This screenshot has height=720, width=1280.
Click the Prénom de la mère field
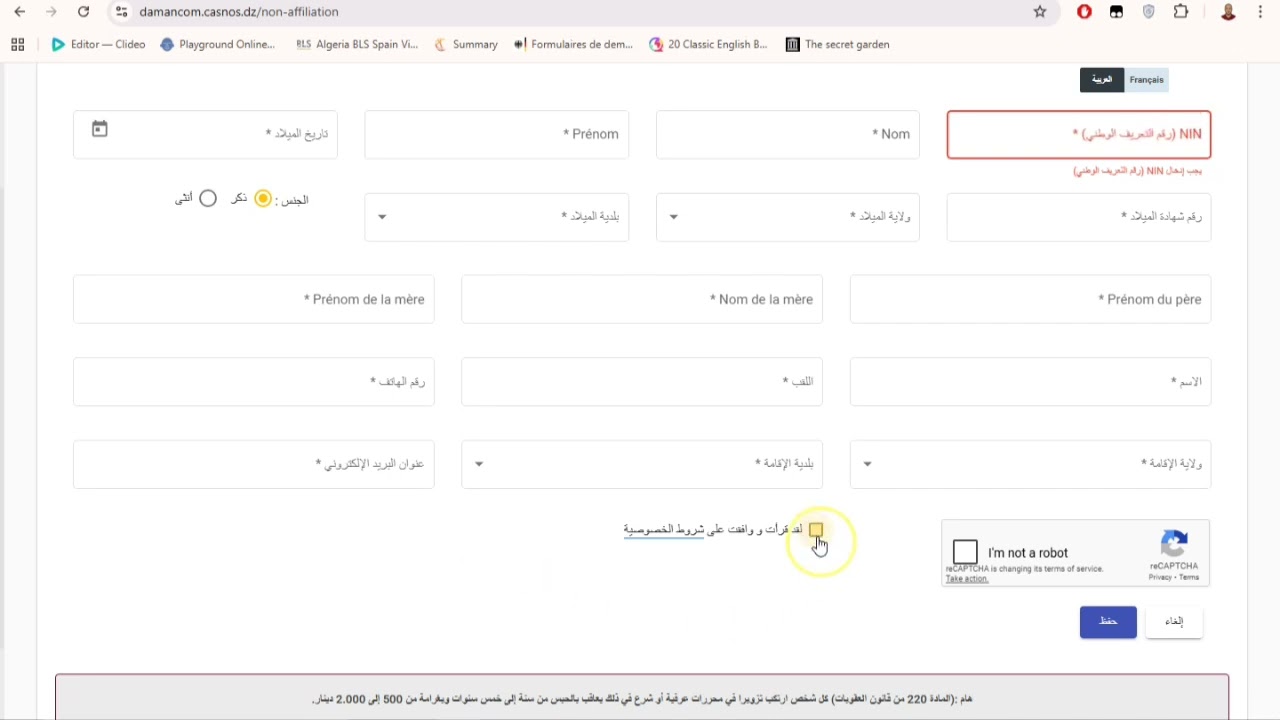pyautogui.click(x=254, y=299)
